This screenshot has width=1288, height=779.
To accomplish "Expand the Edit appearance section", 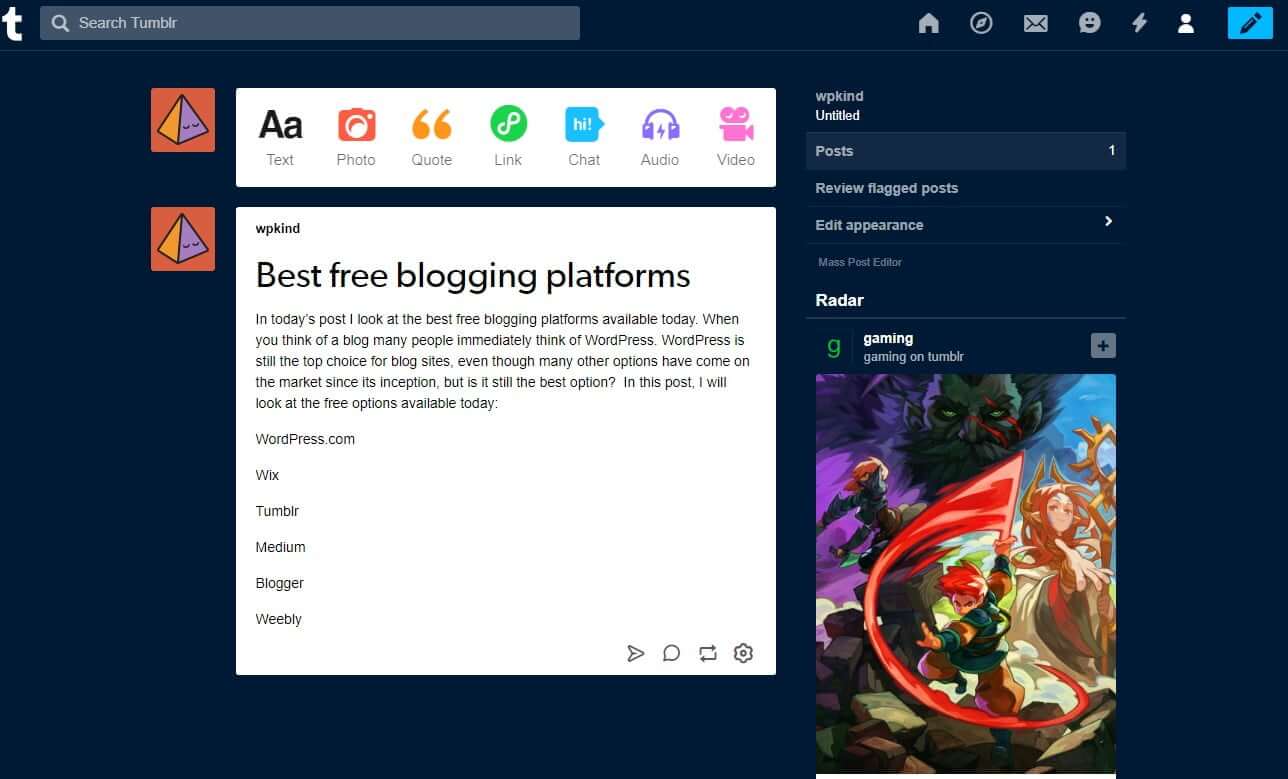I will (x=869, y=224).
